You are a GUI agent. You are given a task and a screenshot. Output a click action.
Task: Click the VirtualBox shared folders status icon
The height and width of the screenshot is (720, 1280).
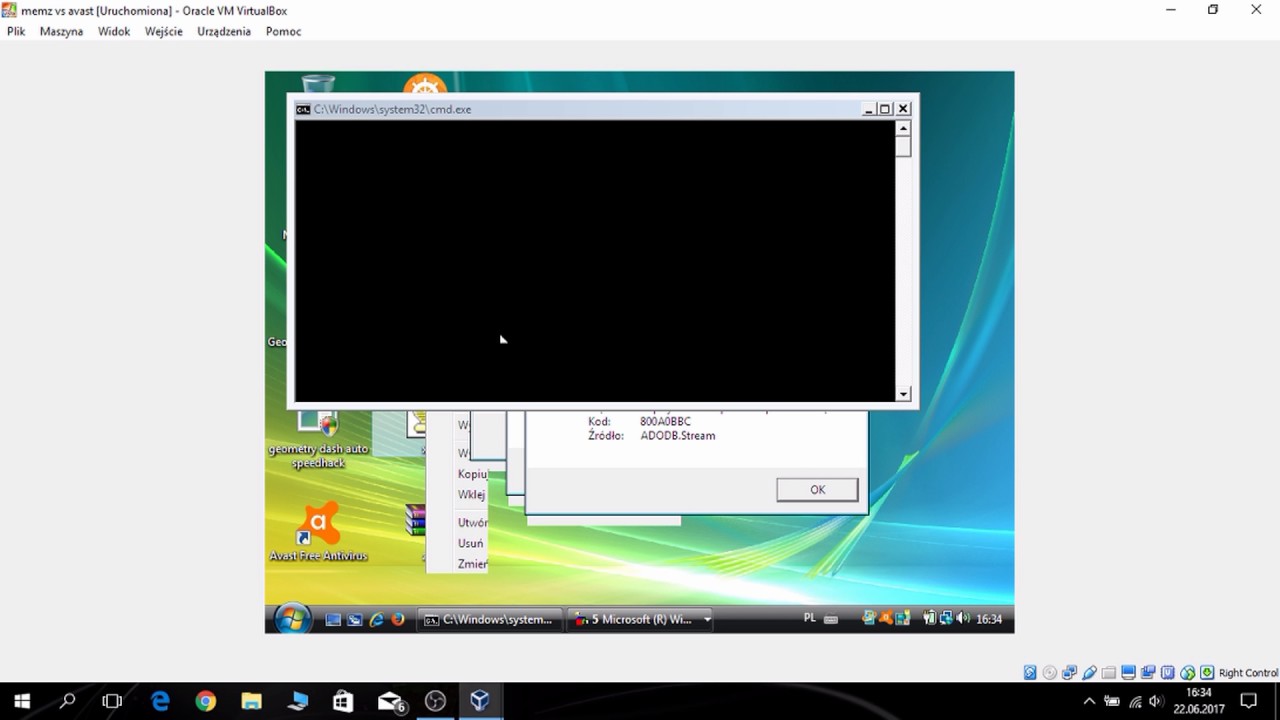tap(1109, 673)
